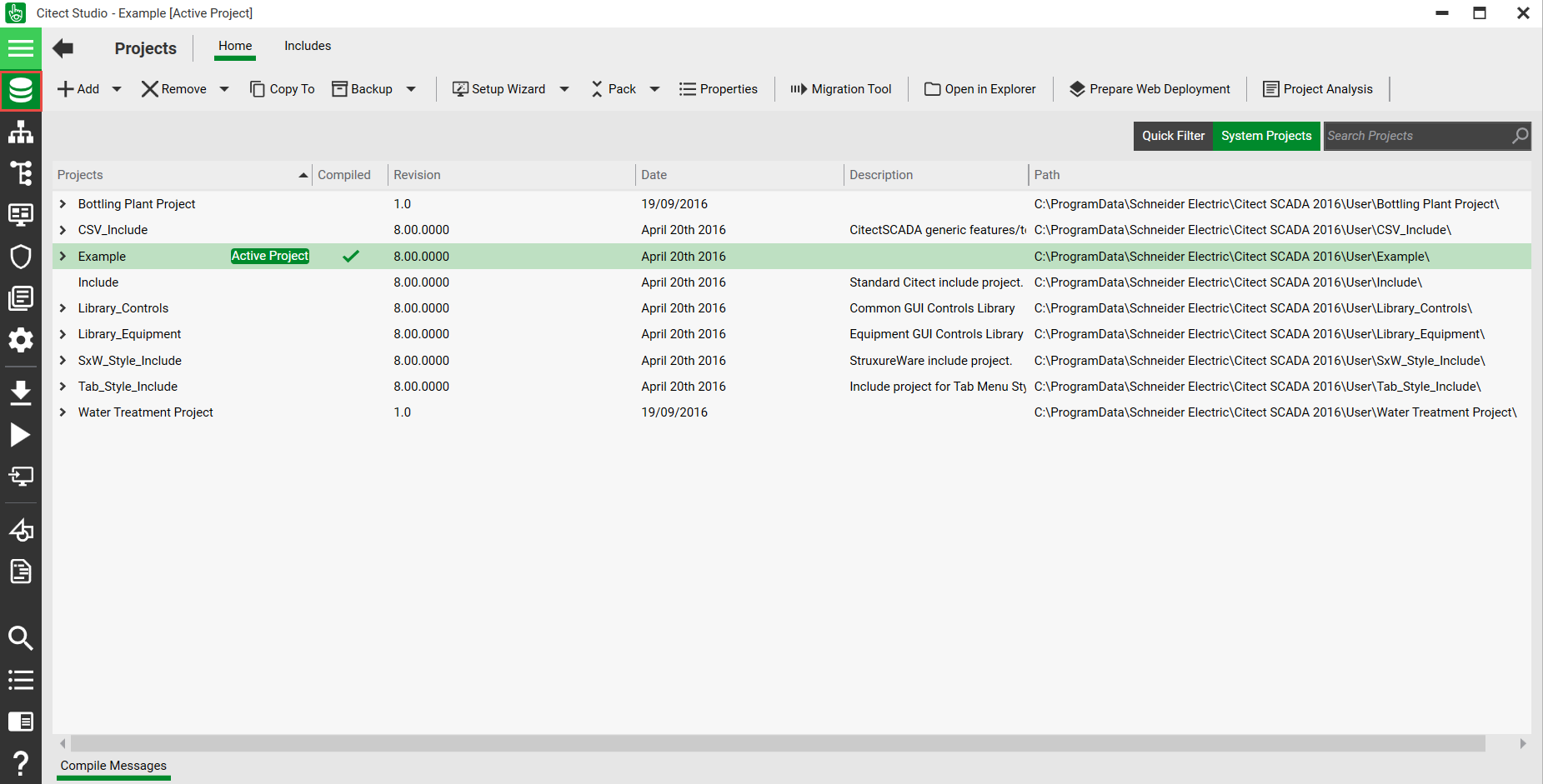The image size is (1543, 784).
Task: Click Open in Explorer button
Action: click(980, 89)
